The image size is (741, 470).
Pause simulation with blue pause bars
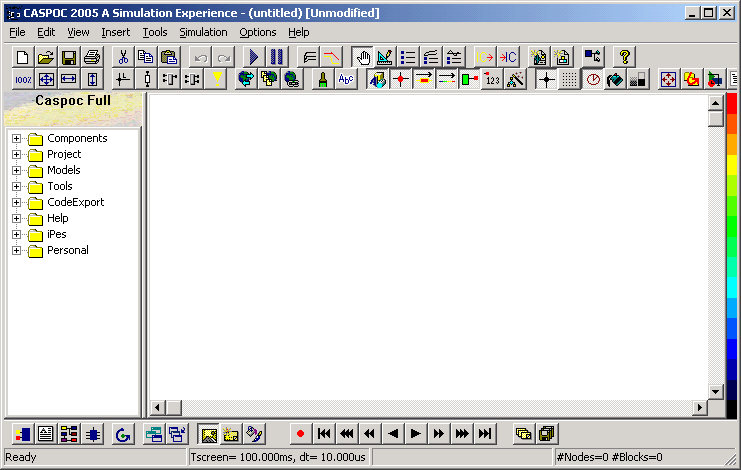coord(277,57)
